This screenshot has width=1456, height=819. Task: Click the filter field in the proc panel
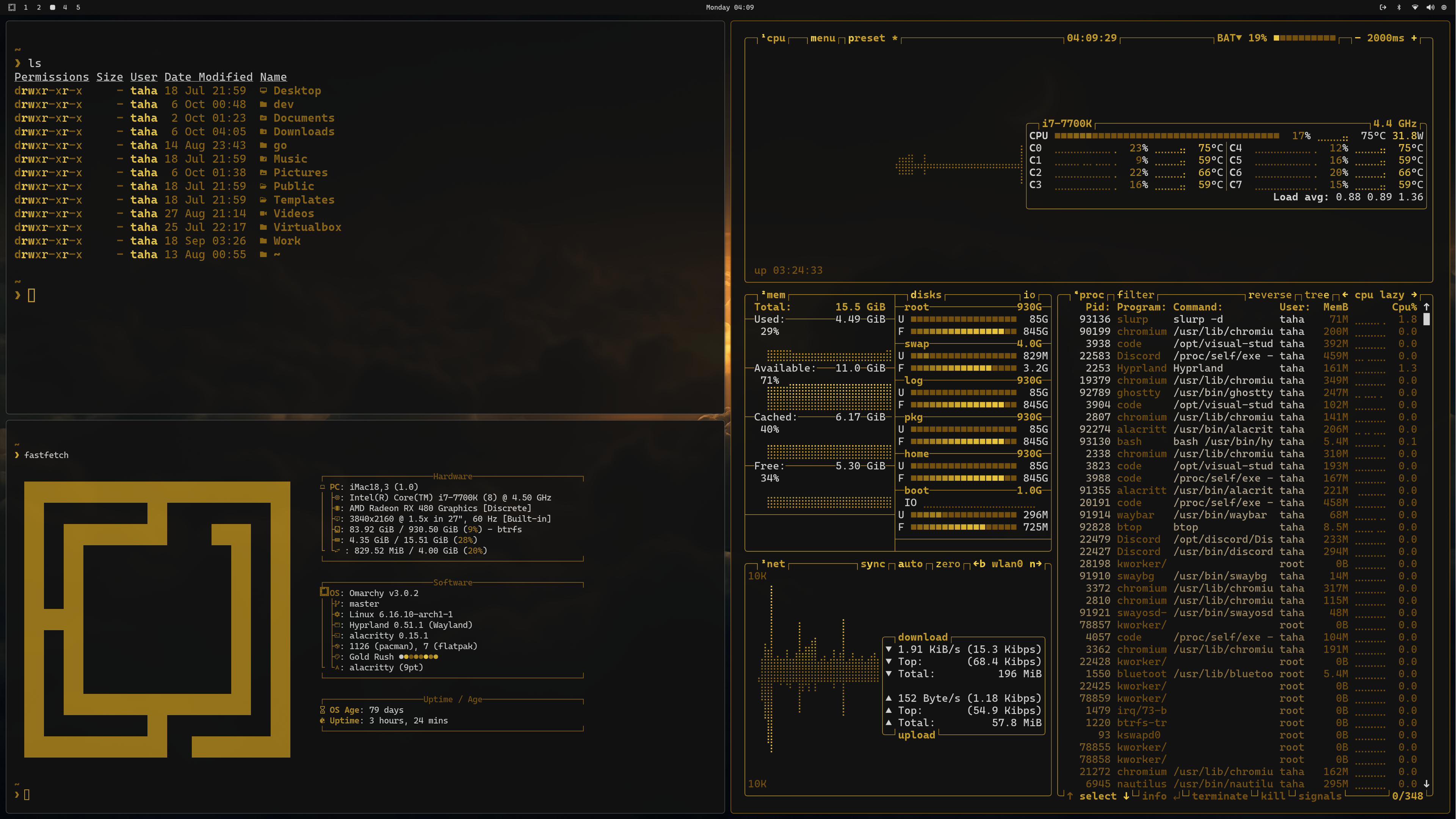coord(1135,295)
